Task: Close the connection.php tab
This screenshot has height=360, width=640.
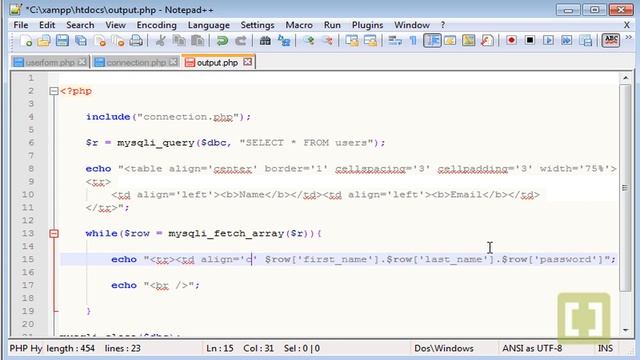Action: tap(173, 62)
